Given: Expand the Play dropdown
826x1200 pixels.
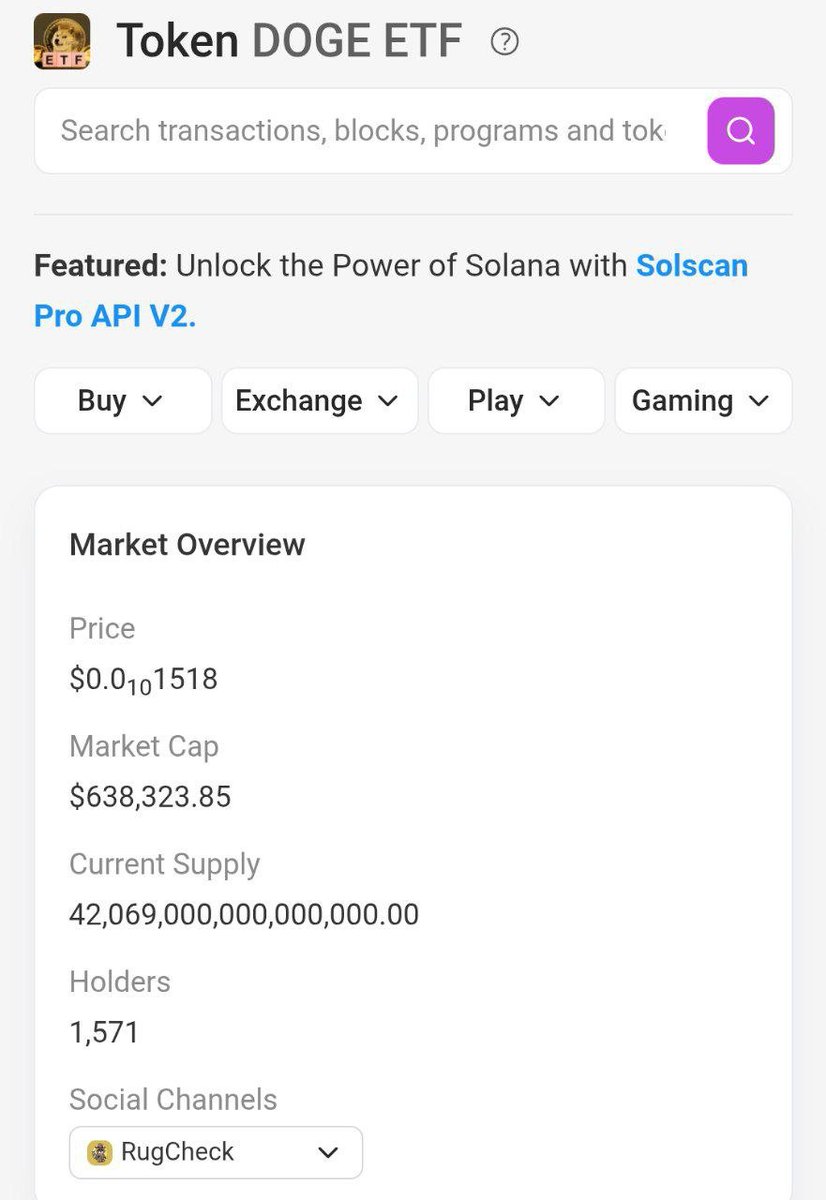Looking at the screenshot, I should (516, 401).
